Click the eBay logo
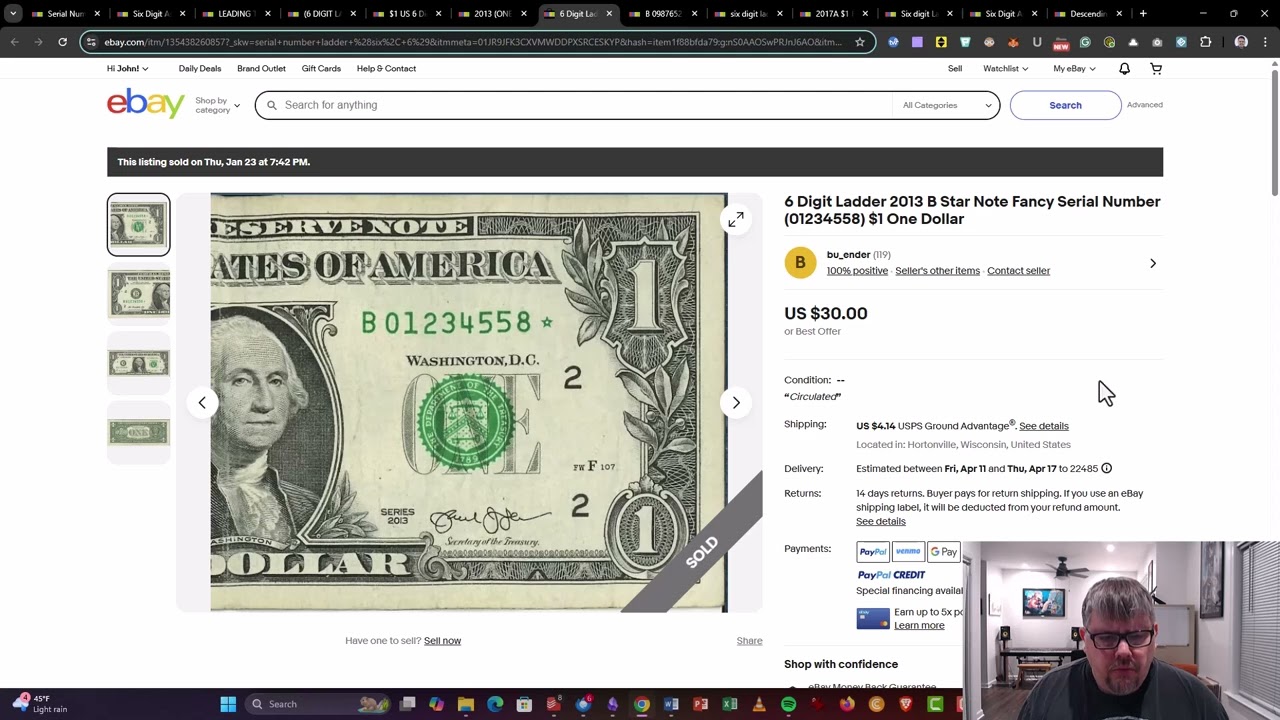 pyautogui.click(x=146, y=103)
